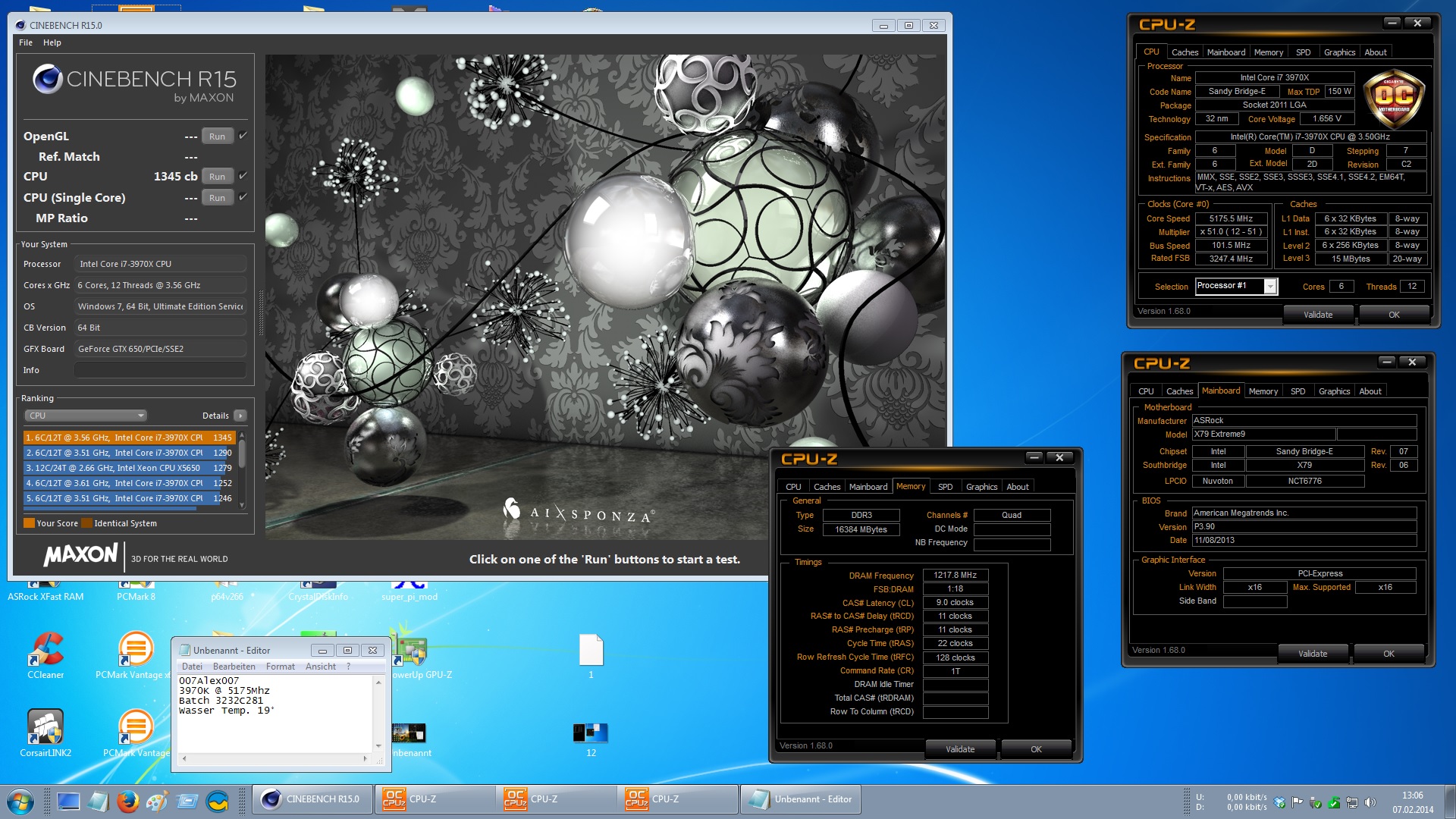Click OK in Mainboard CPU-Z window
The width and height of the screenshot is (1456, 819).
point(1389,654)
